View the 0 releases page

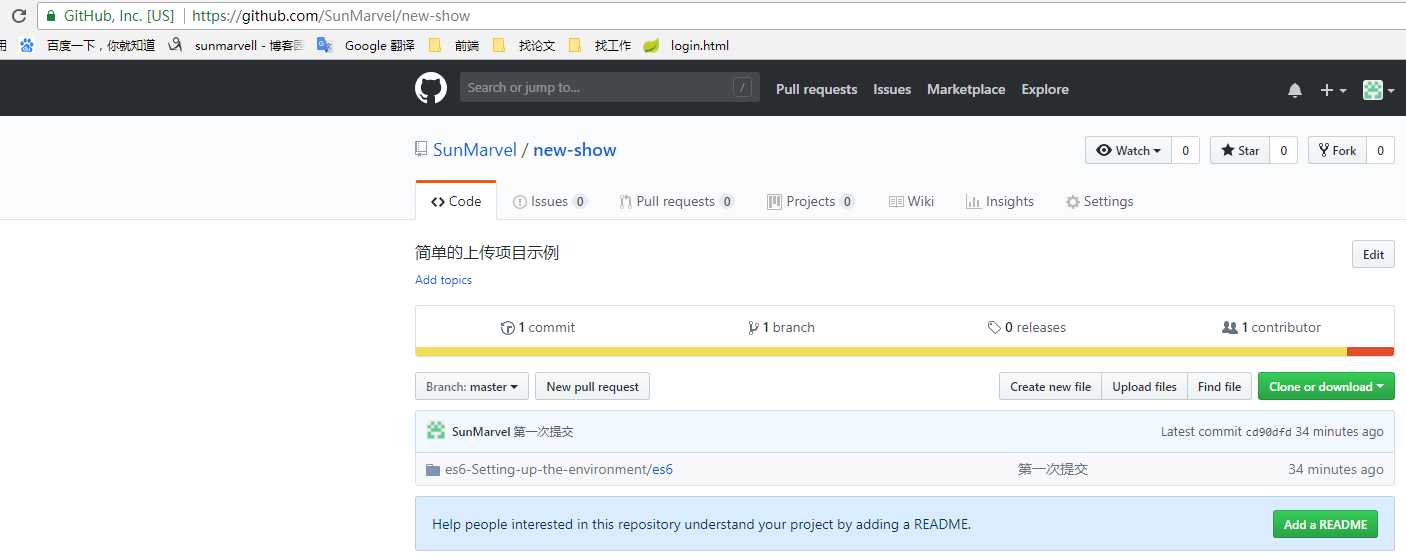point(1026,327)
